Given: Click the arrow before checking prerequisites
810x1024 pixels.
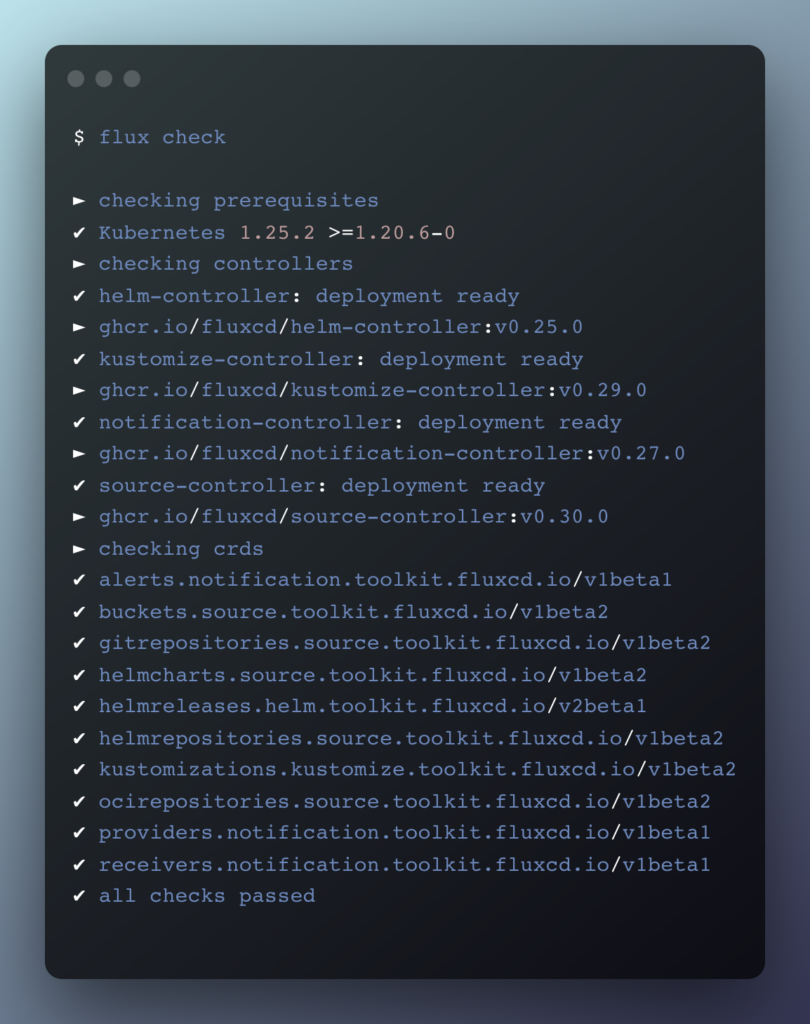Looking at the screenshot, I should point(79,200).
